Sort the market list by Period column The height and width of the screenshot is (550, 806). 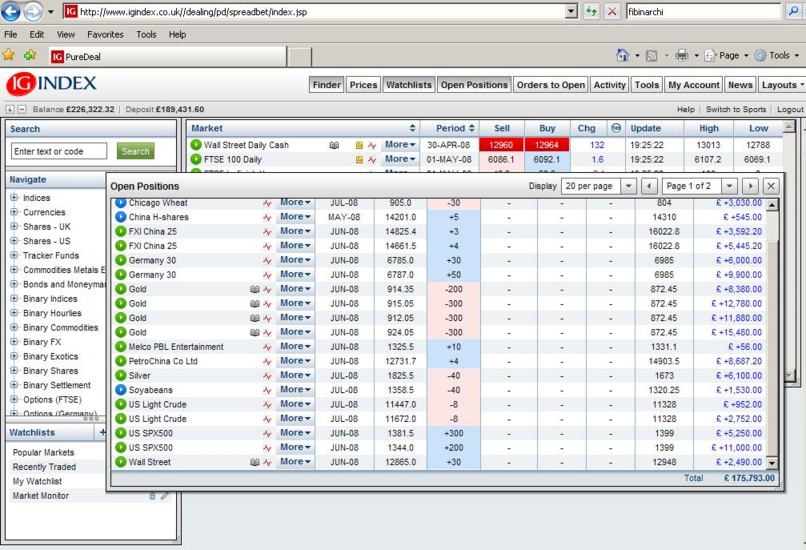454,128
